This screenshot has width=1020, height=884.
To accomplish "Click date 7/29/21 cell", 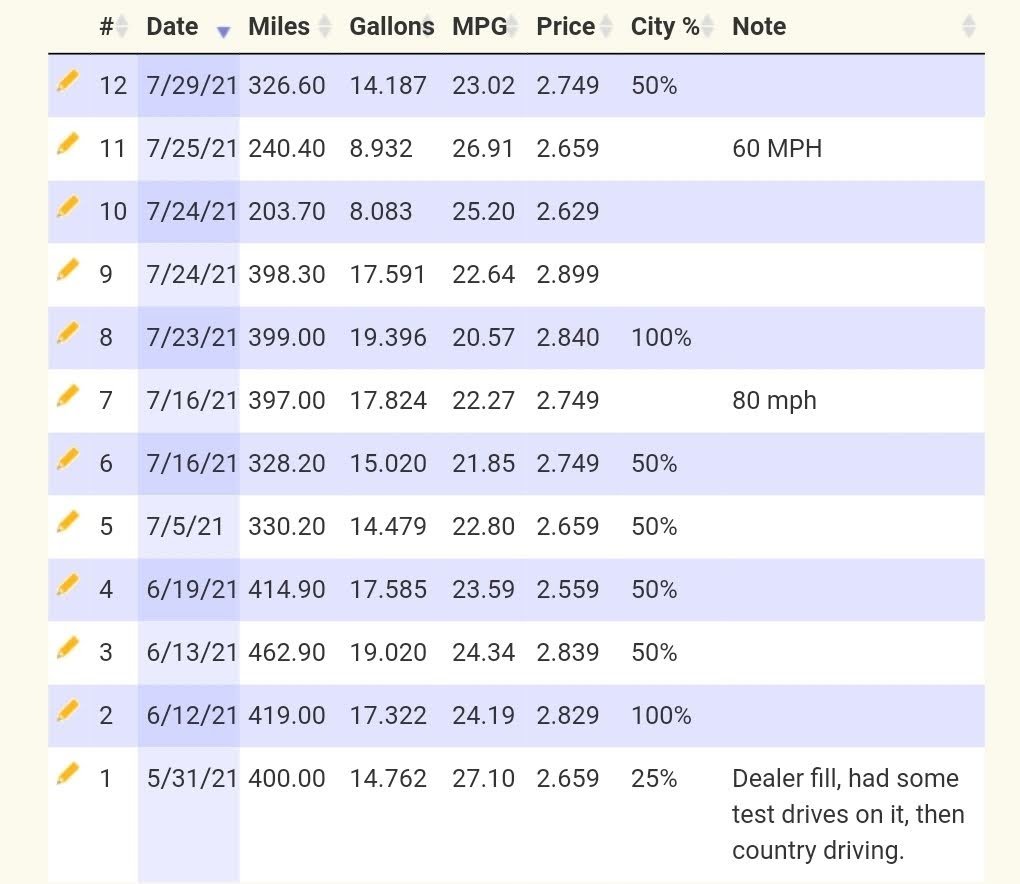I will pyautogui.click(x=192, y=86).
